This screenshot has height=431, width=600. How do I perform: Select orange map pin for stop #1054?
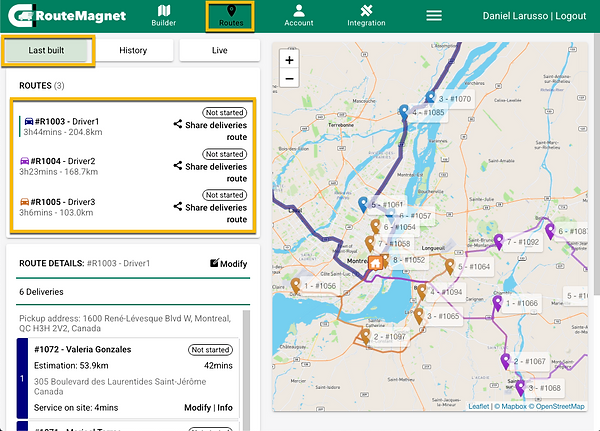(375, 227)
